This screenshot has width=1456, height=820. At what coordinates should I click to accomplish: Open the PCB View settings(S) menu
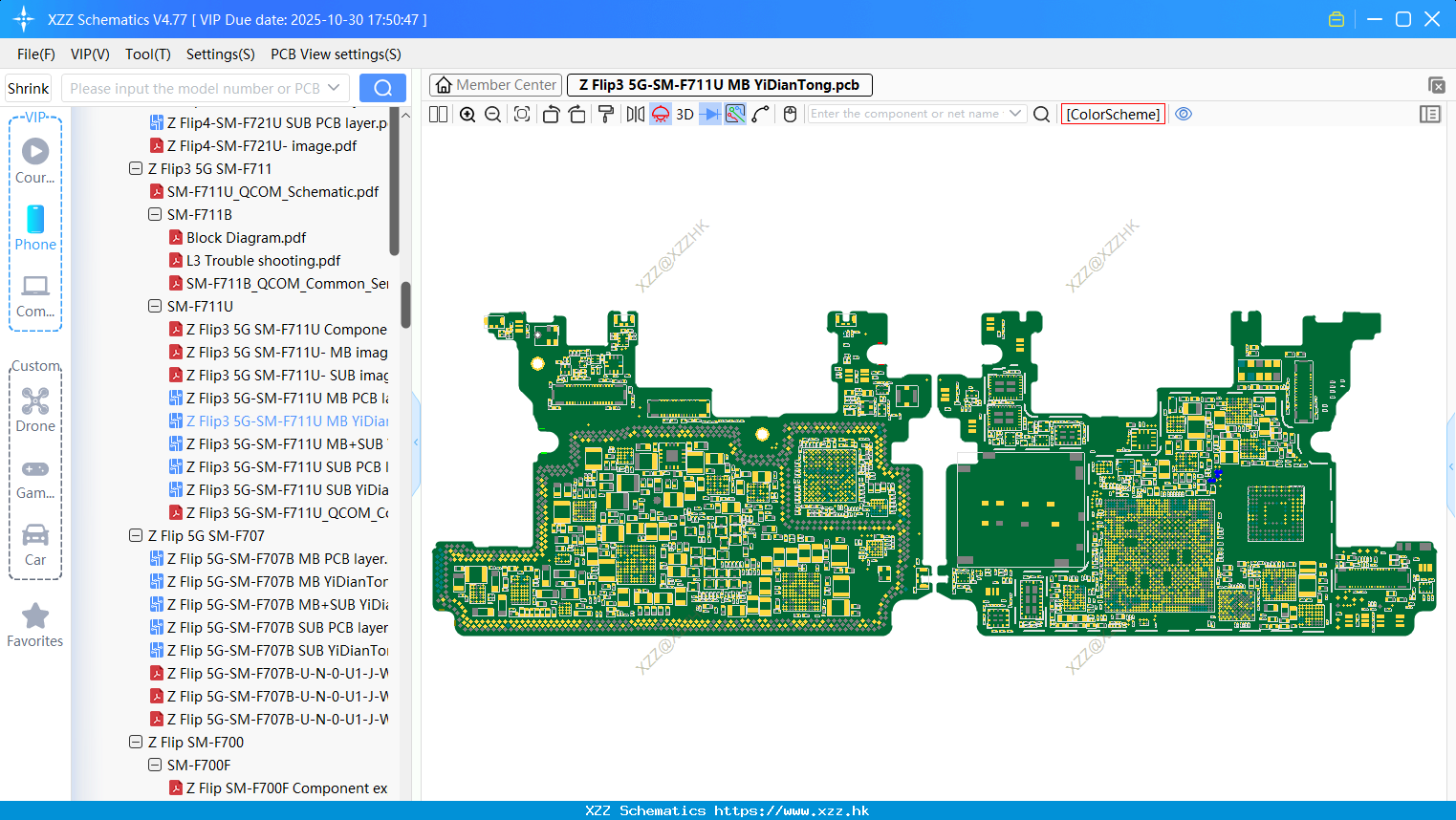point(336,54)
